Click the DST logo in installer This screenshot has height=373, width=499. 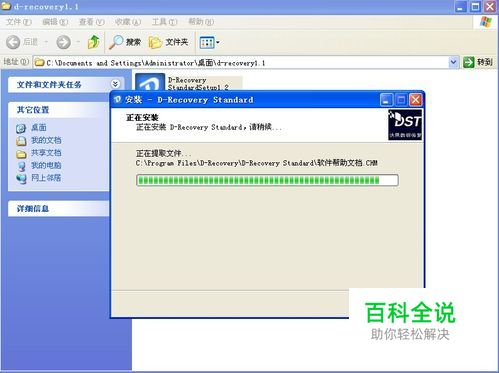405,125
